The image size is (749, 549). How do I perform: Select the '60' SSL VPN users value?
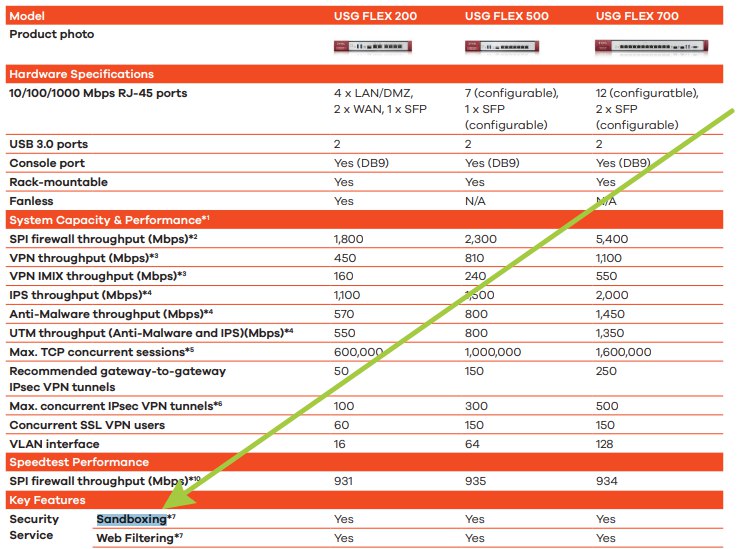pos(342,425)
